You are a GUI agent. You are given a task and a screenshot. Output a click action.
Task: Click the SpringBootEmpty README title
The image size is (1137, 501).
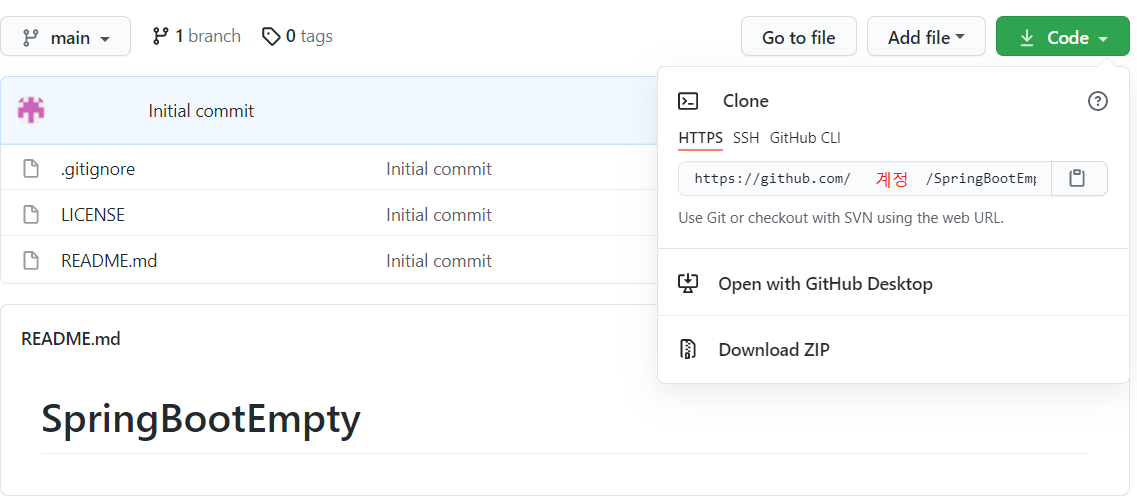(201, 419)
